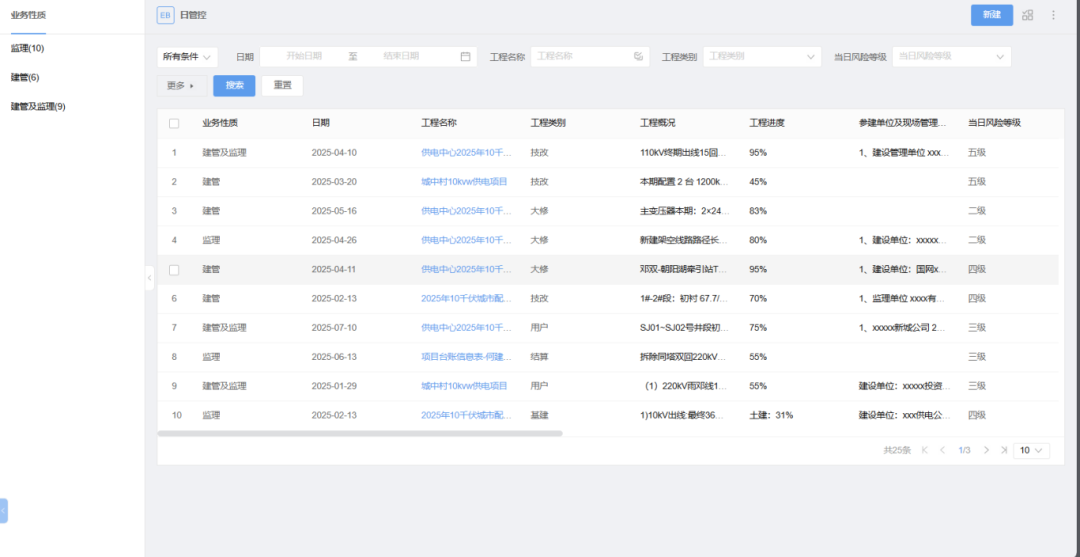Image resolution: width=1080 pixels, height=557 pixels.
Task: Click the 重置 button
Action: [282, 86]
